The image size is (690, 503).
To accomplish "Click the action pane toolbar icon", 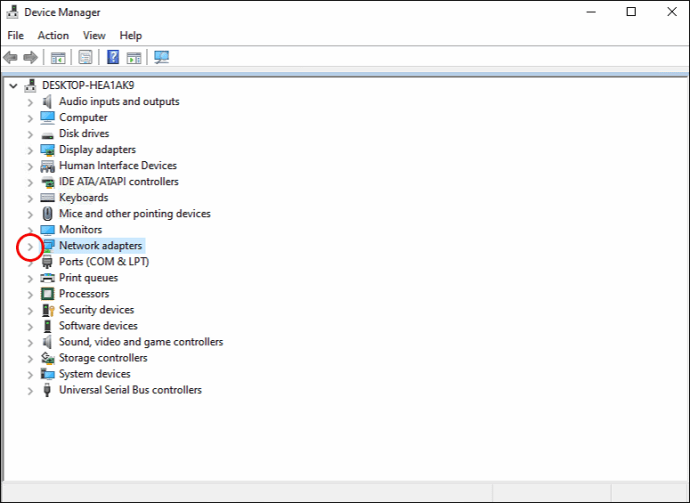I will 134,57.
